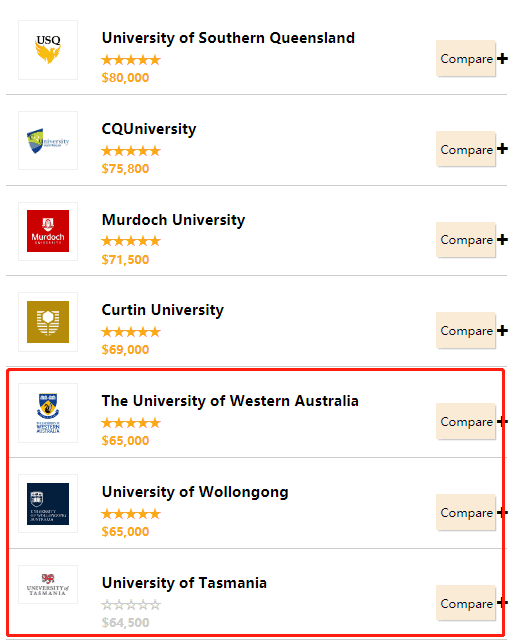Click the plus icon next to USQ Compare
Viewport: 514px width, 640px height.
point(503,58)
